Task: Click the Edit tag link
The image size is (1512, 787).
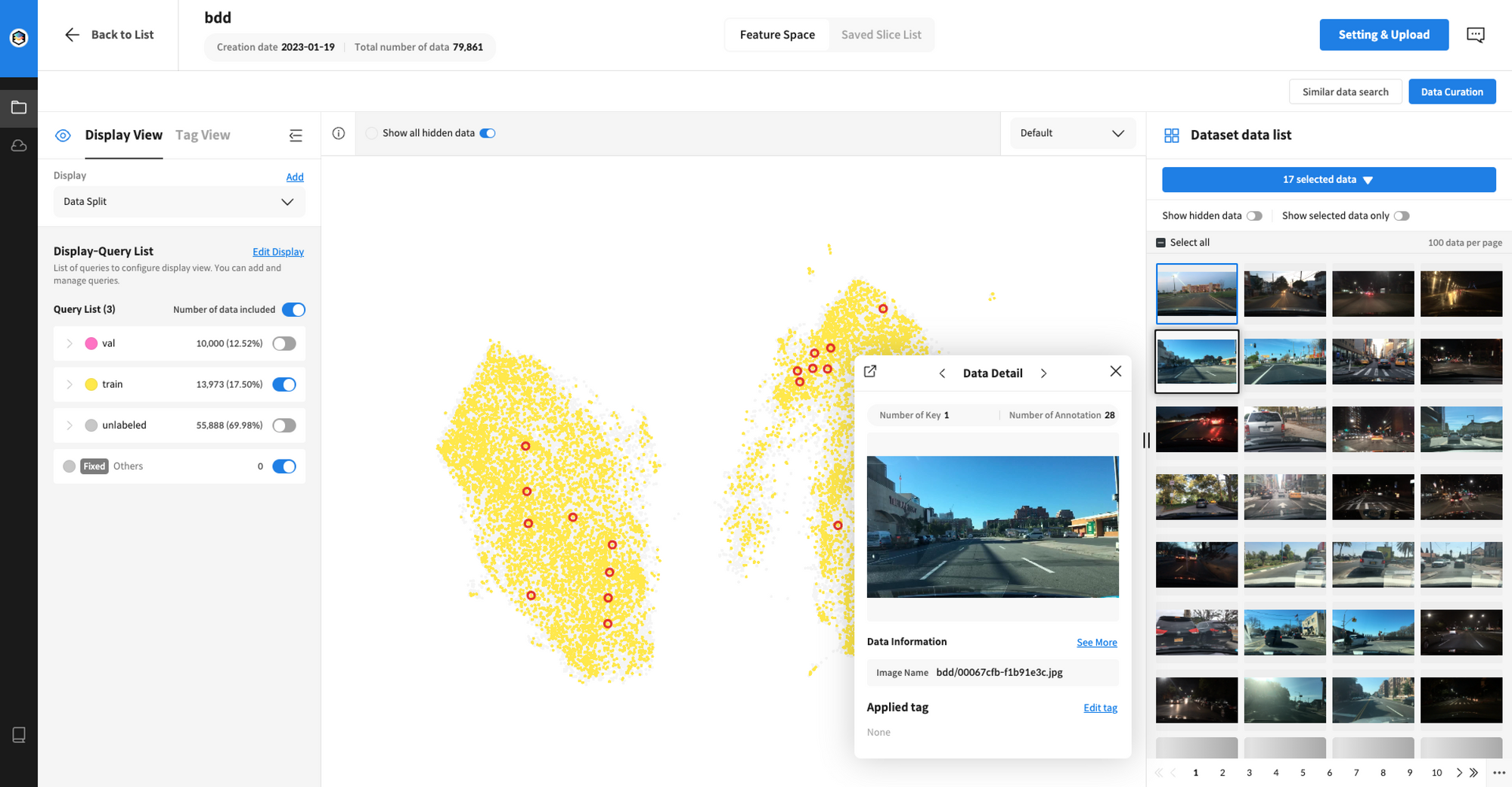Action: coord(1100,708)
